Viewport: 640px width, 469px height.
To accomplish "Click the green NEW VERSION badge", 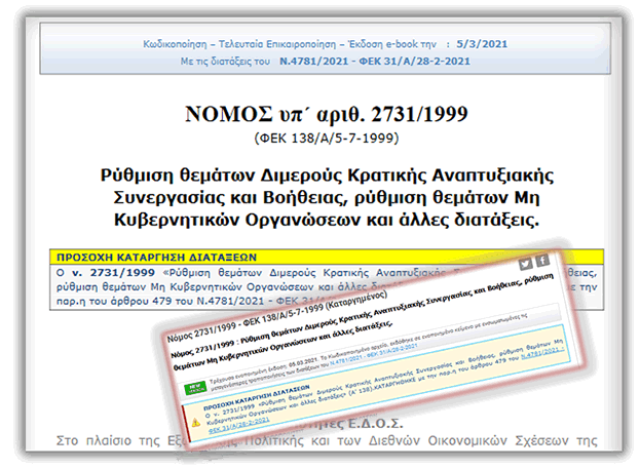I will pyautogui.click(x=196, y=388).
